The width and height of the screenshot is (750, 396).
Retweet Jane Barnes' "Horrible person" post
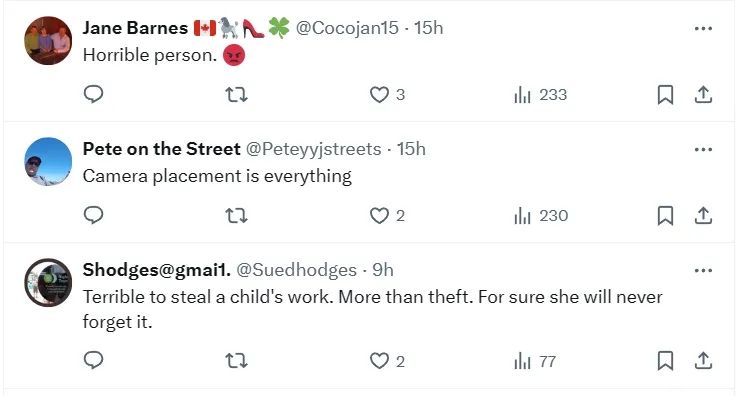coord(236,95)
